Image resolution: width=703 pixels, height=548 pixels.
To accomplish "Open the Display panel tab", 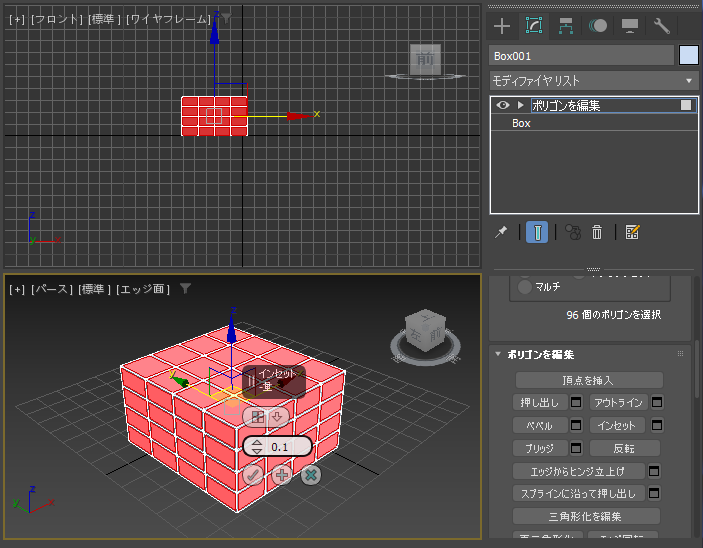I will click(629, 26).
